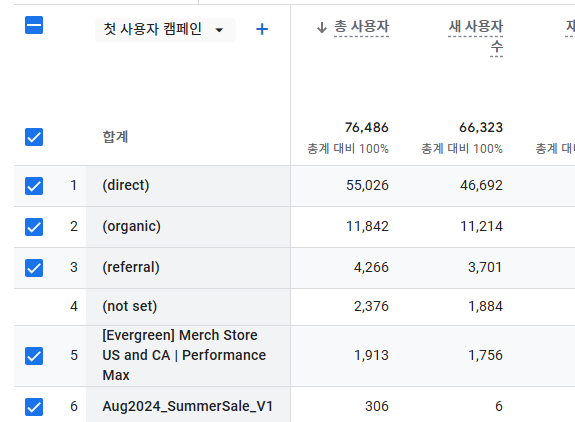This screenshot has height=422, width=575.
Task: Select the (direct) campaign name
Action: pos(126,185)
